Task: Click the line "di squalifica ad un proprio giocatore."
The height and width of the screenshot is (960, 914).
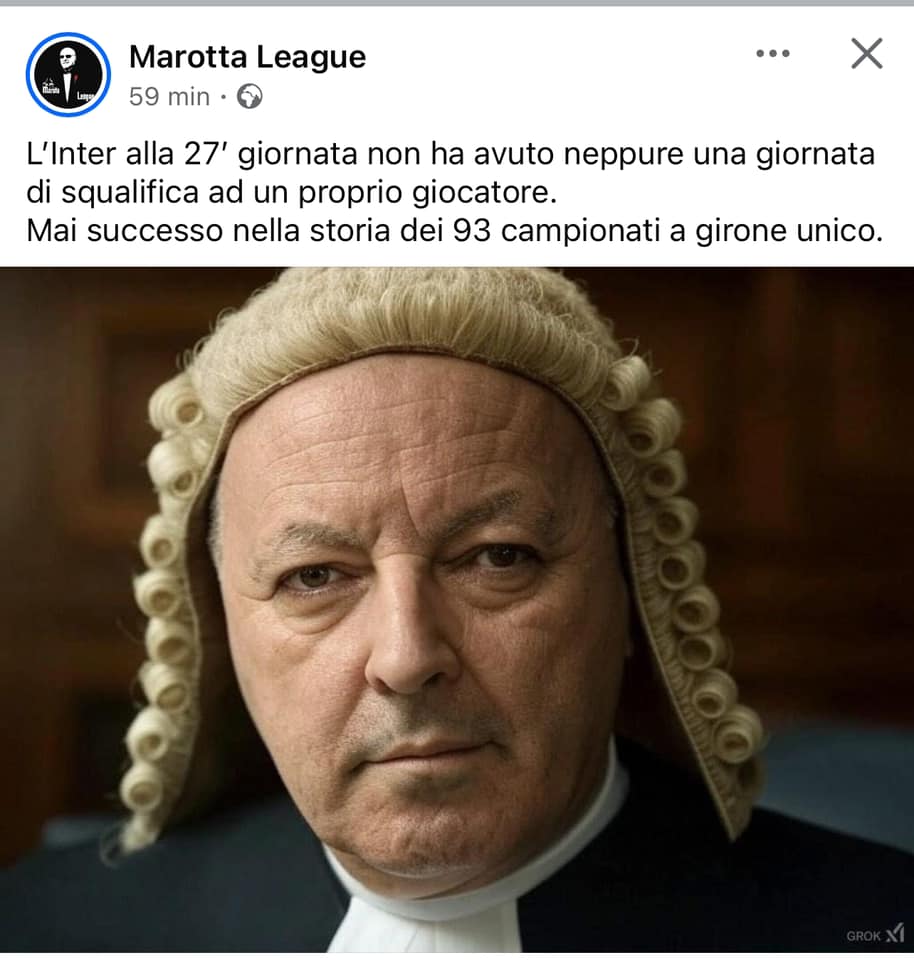Action: coord(291,193)
